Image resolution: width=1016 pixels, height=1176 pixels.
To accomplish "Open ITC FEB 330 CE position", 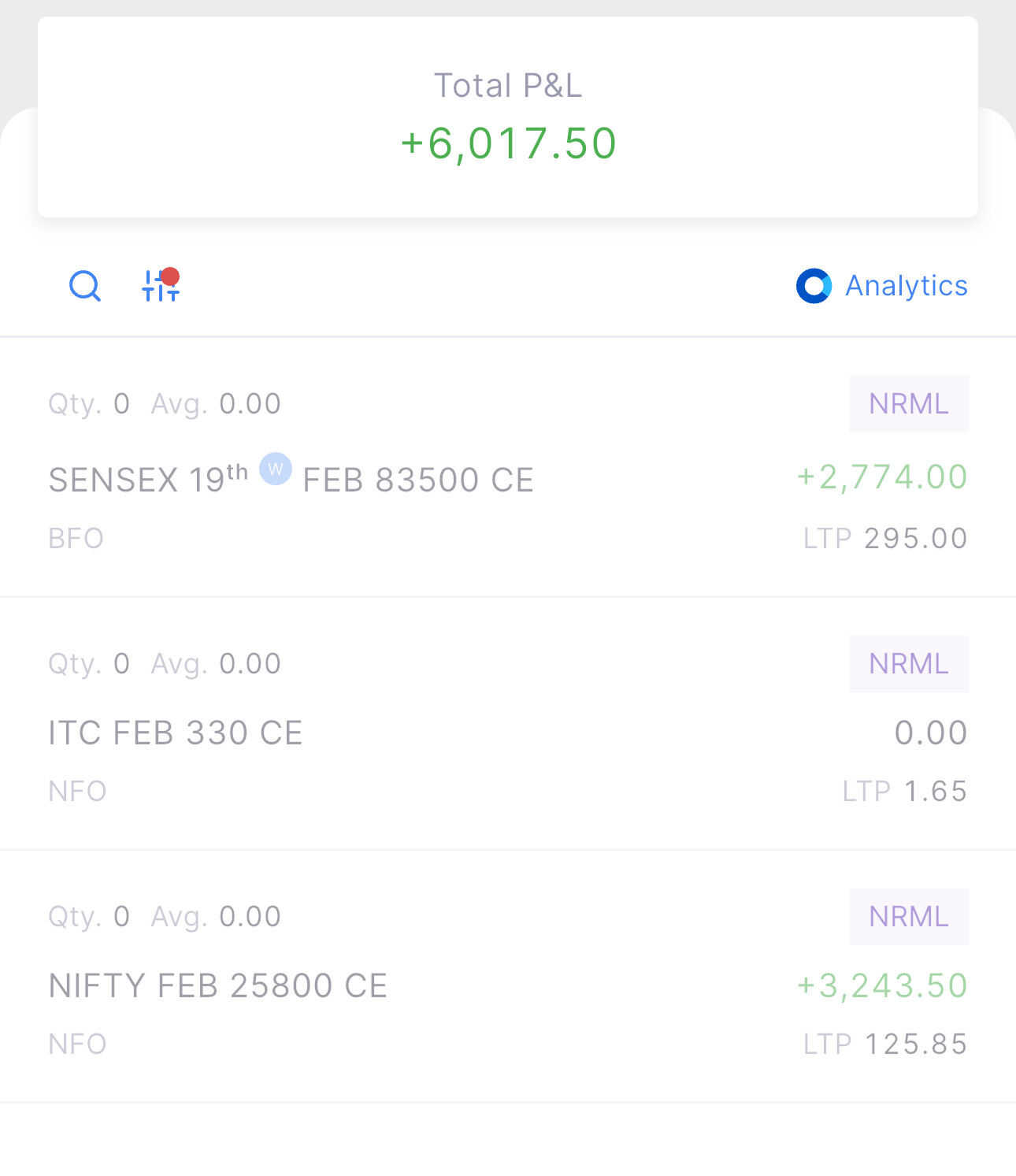I will [176, 733].
